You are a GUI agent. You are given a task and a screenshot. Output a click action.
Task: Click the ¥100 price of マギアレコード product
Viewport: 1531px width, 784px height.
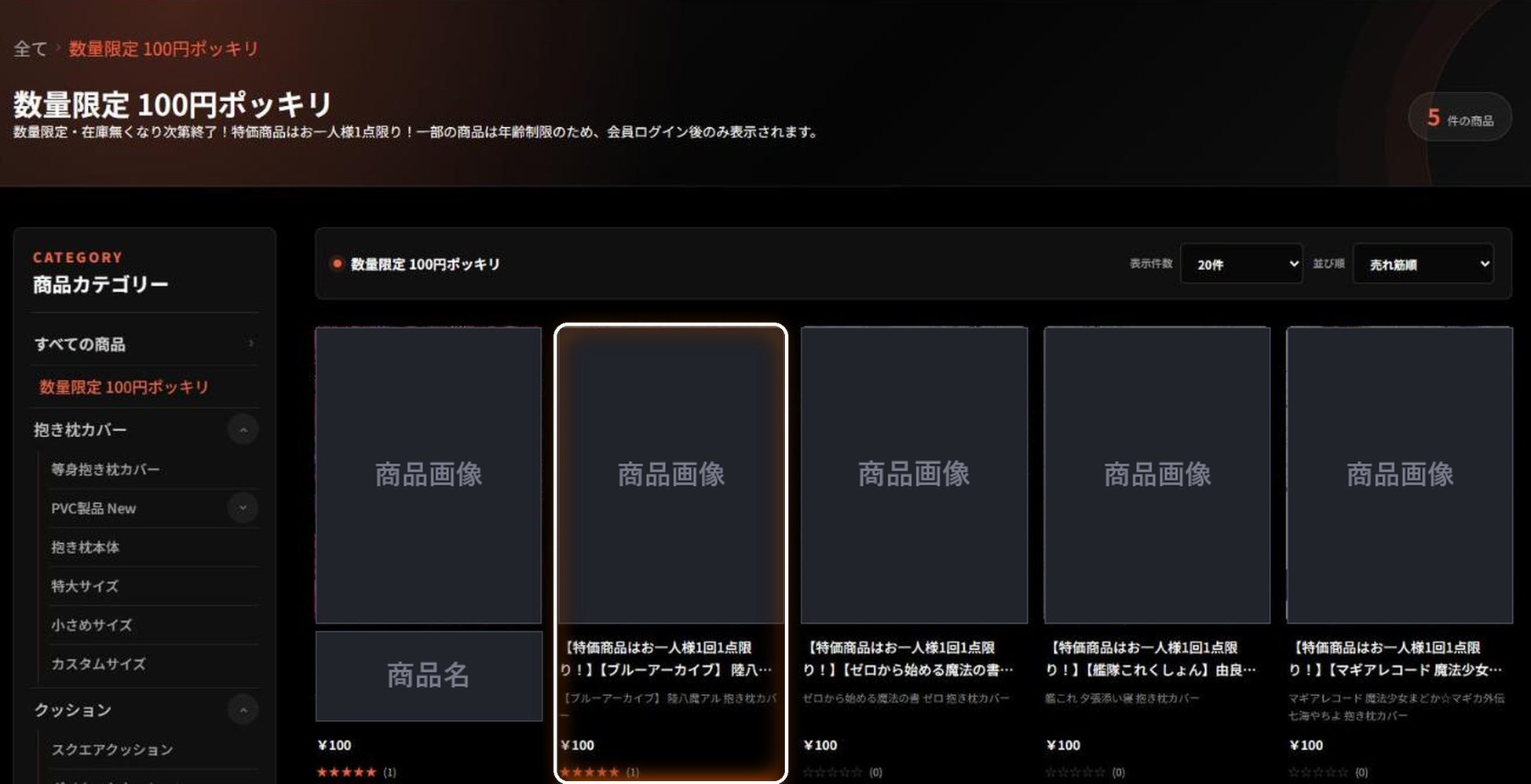pos(1306,745)
